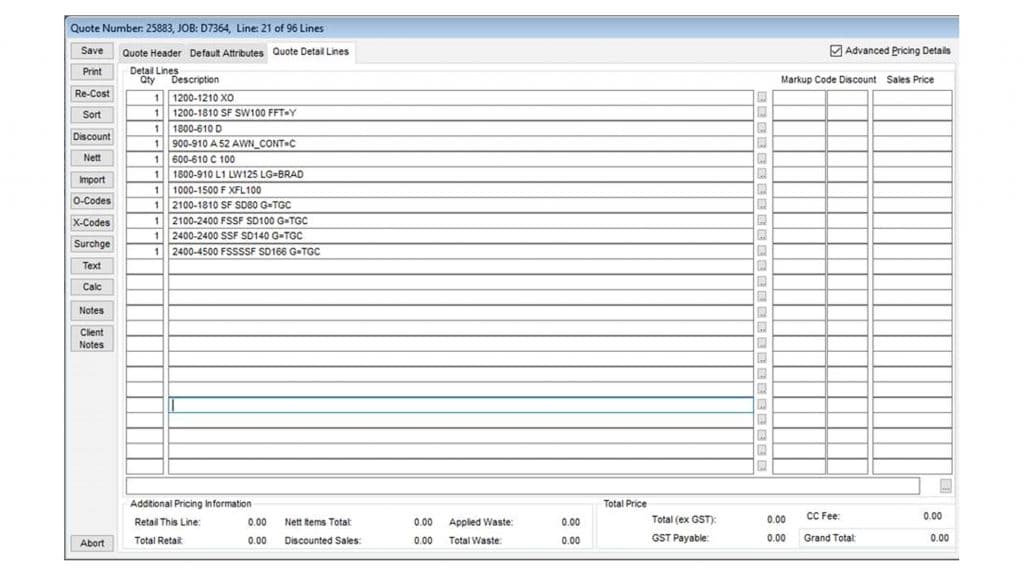Screen dimensions: 1024x576
Task: Open lookup icon beside 1800-610 D line
Action: point(761,128)
